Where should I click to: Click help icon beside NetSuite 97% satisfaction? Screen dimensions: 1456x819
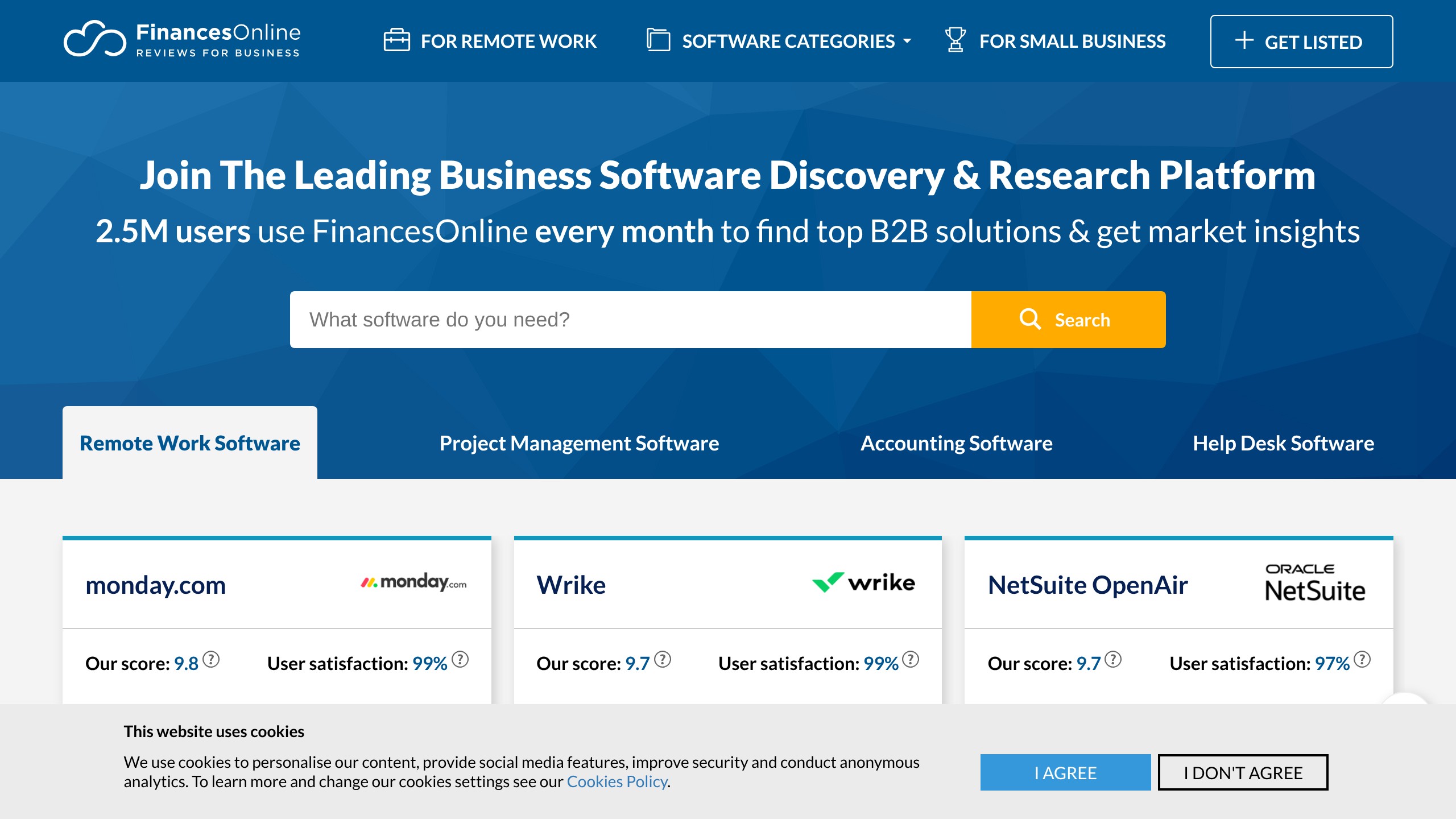(x=1362, y=659)
